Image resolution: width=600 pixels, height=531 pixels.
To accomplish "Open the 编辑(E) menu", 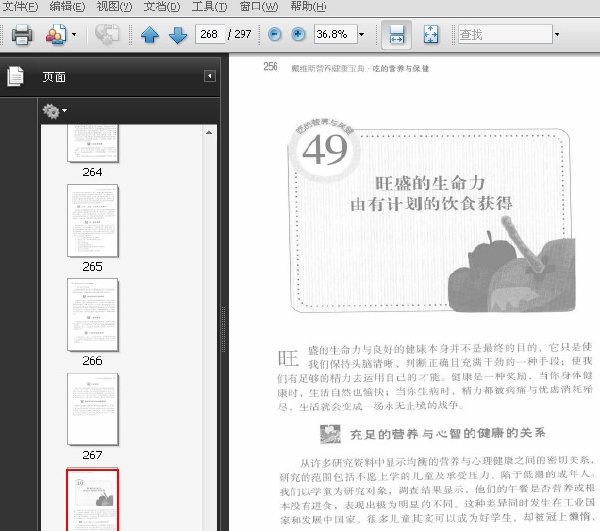I will 67,7.
